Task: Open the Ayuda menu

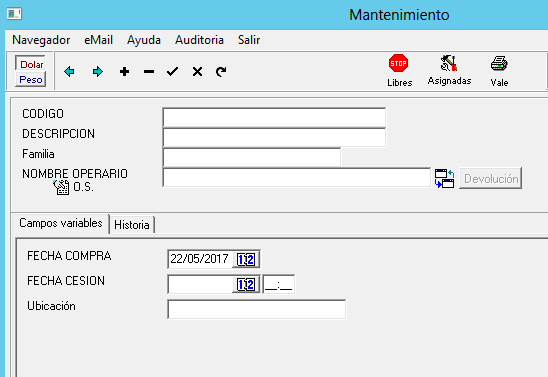Action: coord(144,40)
